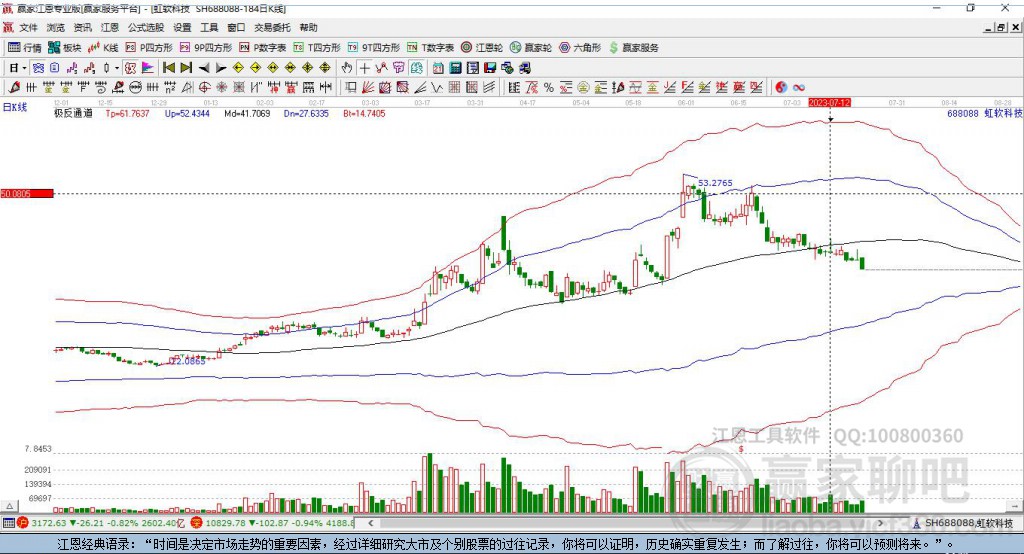Open the T四方形 tool
The height and width of the screenshot is (554, 1024).
317,48
